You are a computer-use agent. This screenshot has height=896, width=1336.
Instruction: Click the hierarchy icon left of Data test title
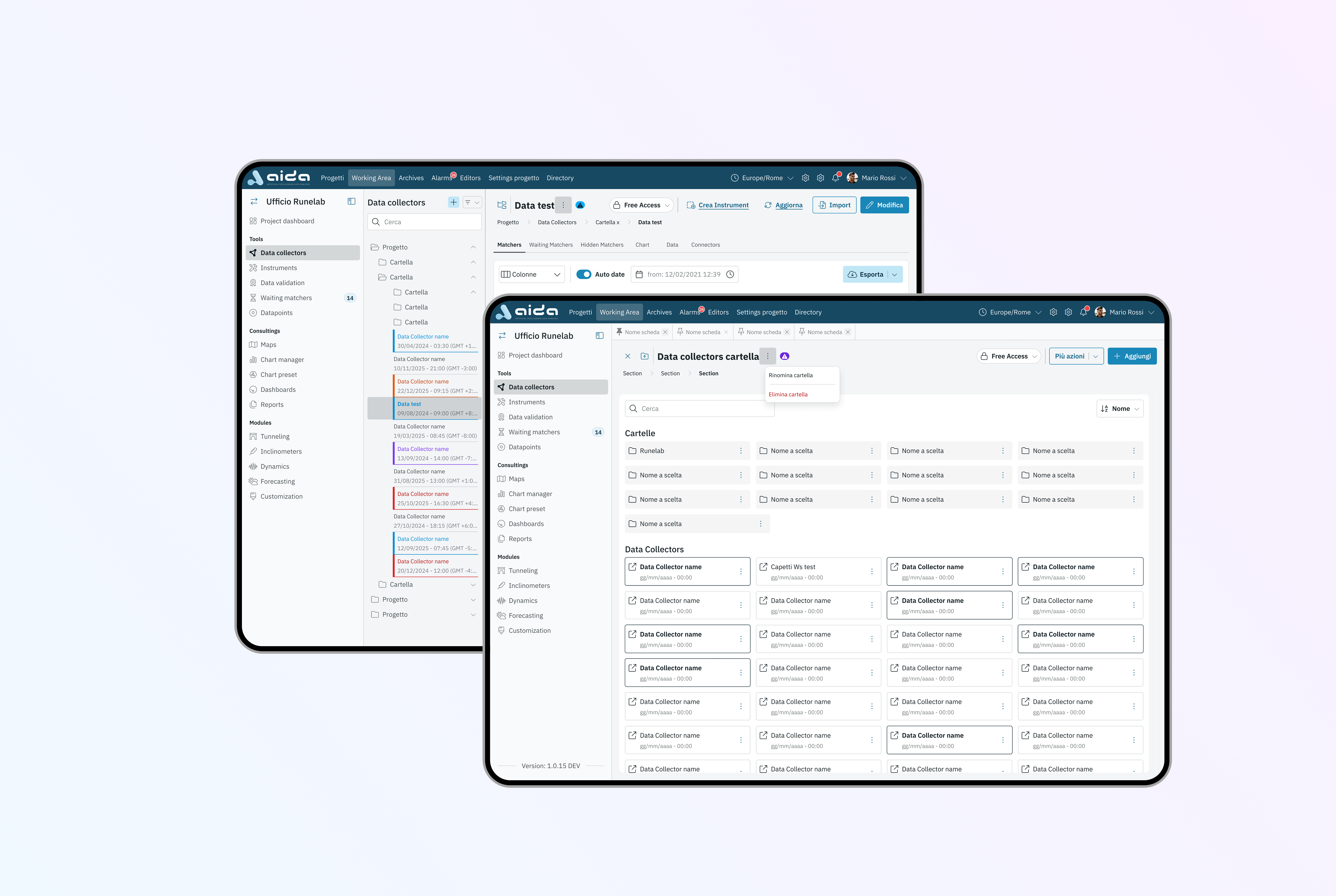click(502, 205)
